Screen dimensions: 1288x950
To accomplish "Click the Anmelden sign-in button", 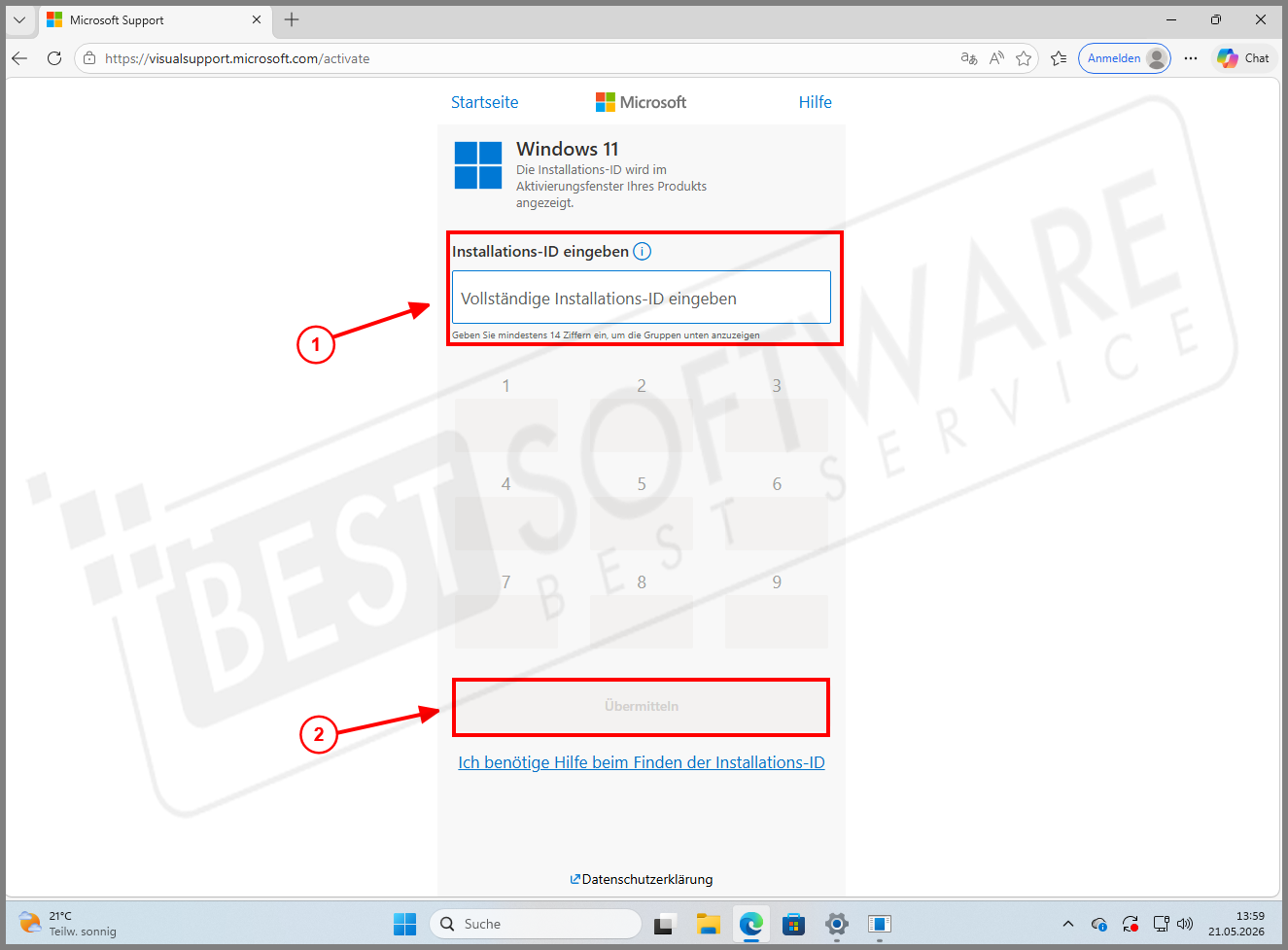I will [1125, 58].
